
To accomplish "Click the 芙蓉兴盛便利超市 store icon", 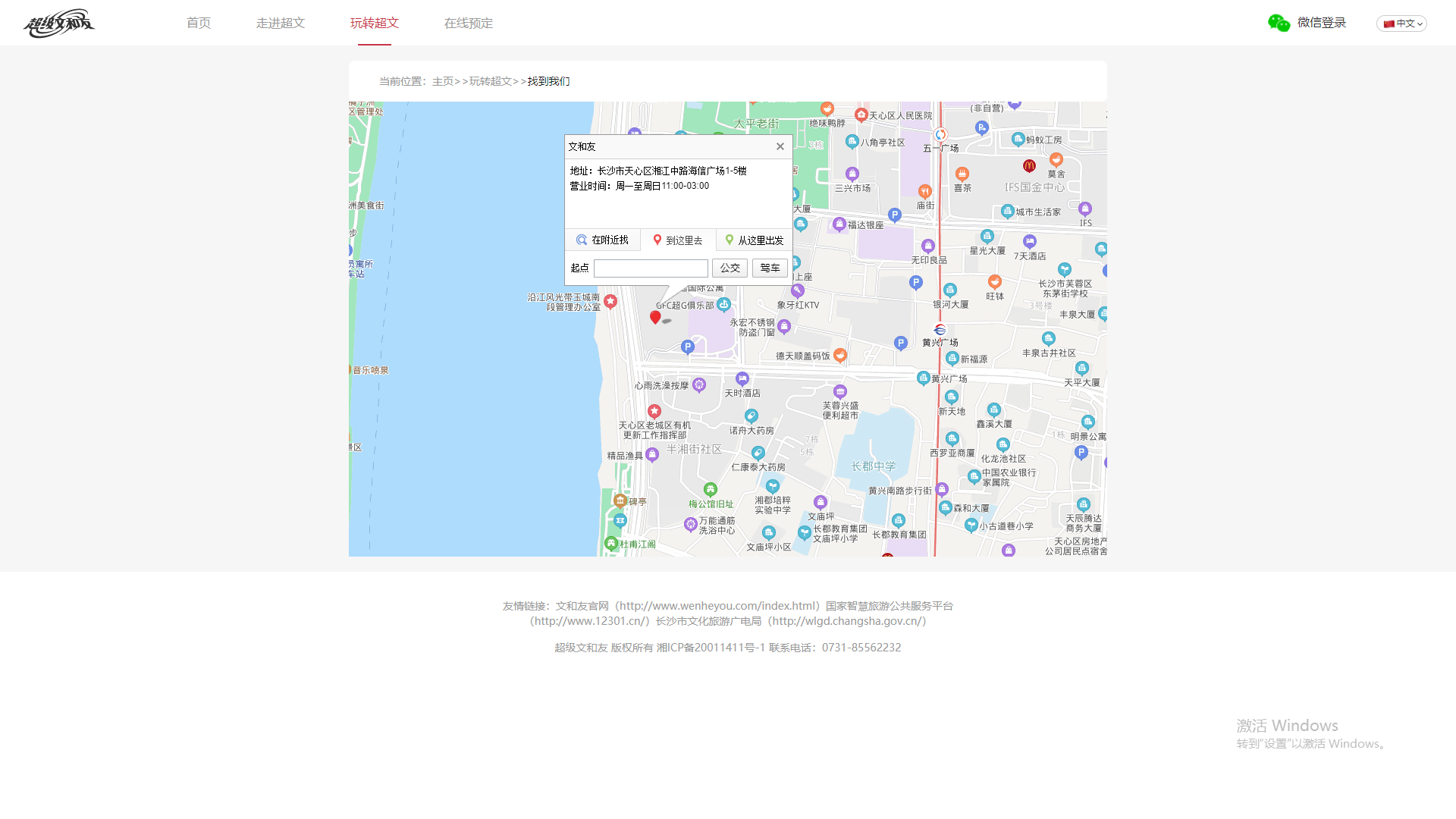I will 840,391.
